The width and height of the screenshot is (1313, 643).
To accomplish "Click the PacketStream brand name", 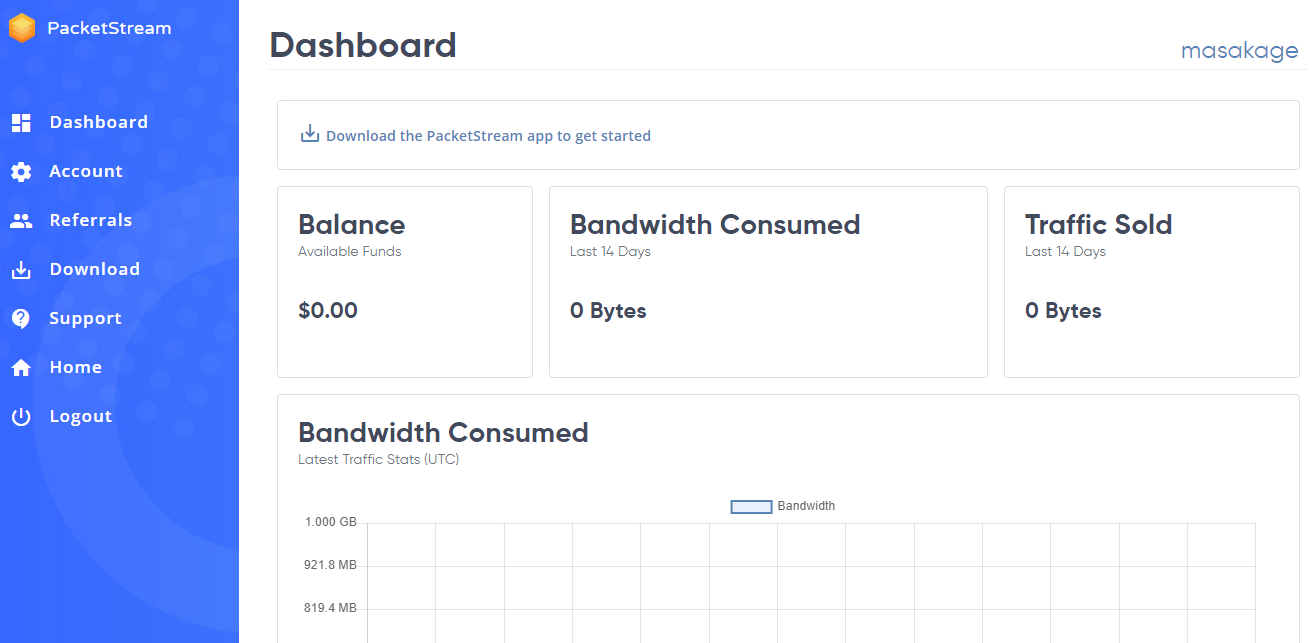I will click(109, 28).
